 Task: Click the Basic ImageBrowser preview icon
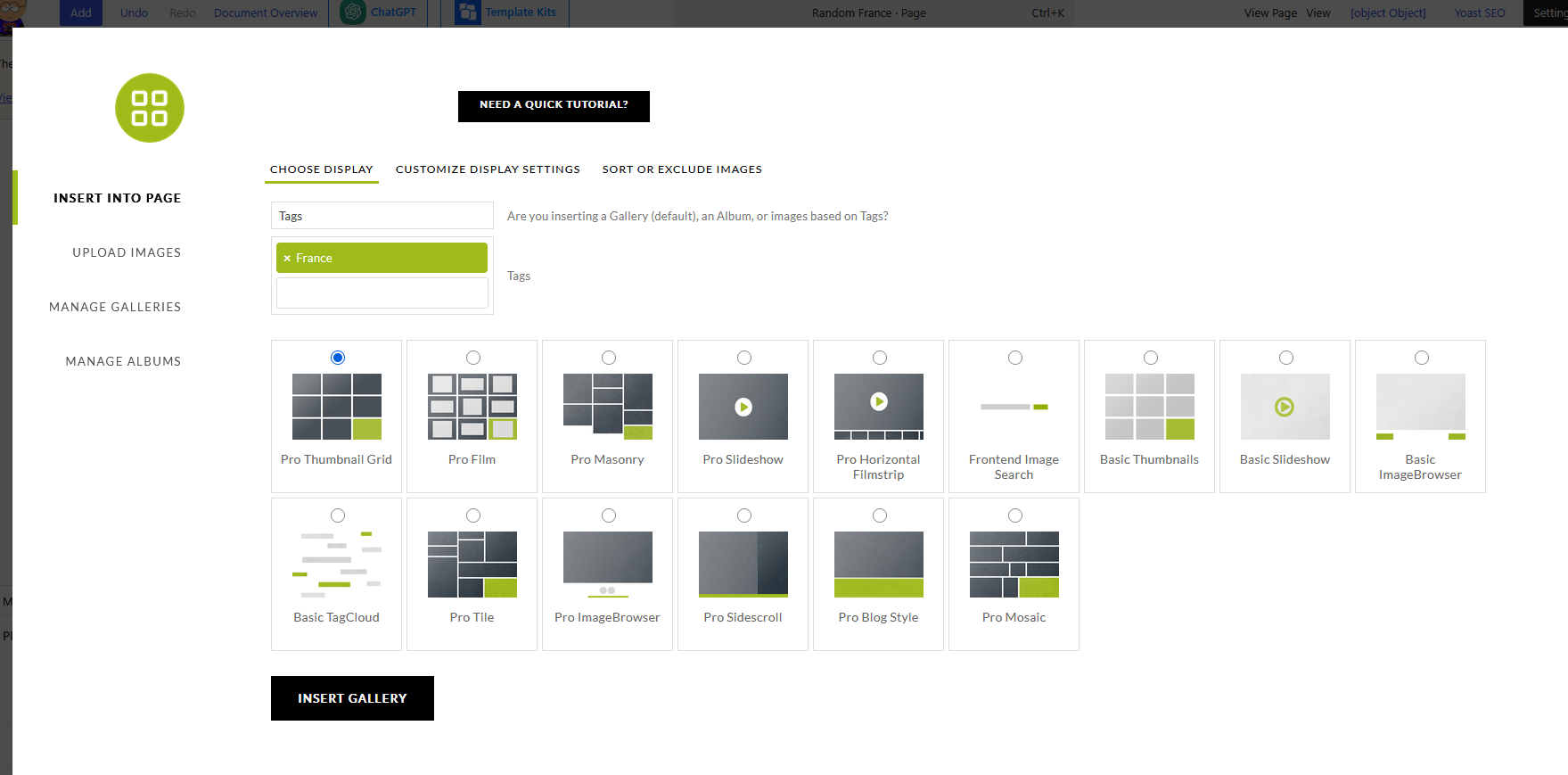pyautogui.click(x=1421, y=407)
